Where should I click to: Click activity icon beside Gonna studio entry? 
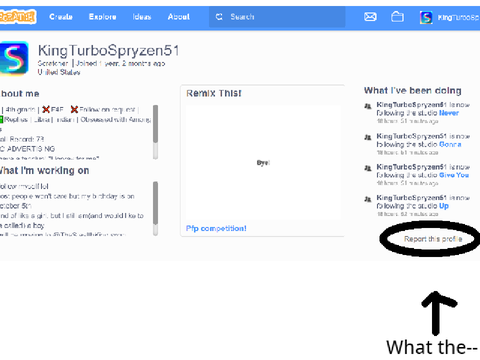(x=368, y=137)
